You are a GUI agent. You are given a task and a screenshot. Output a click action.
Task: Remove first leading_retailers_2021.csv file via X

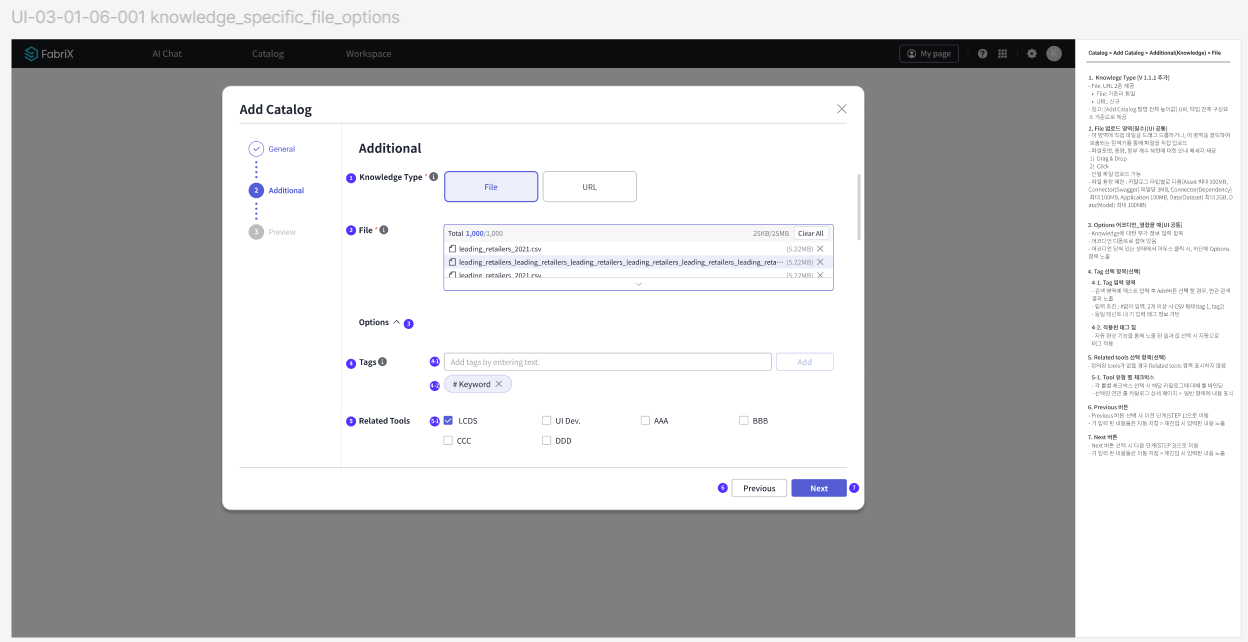click(x=820, y=248)
